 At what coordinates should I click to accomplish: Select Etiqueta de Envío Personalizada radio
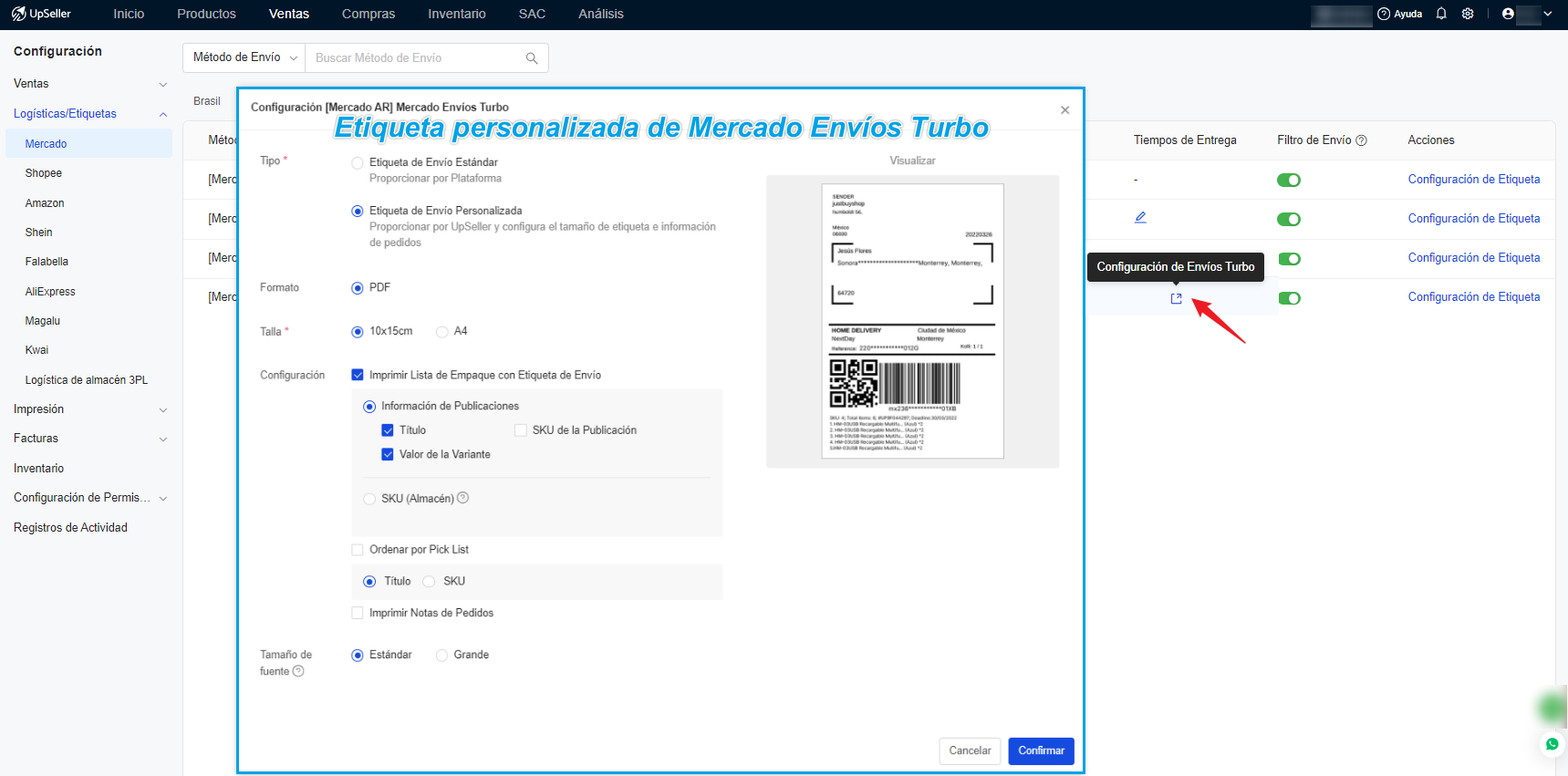pos(358,212)
